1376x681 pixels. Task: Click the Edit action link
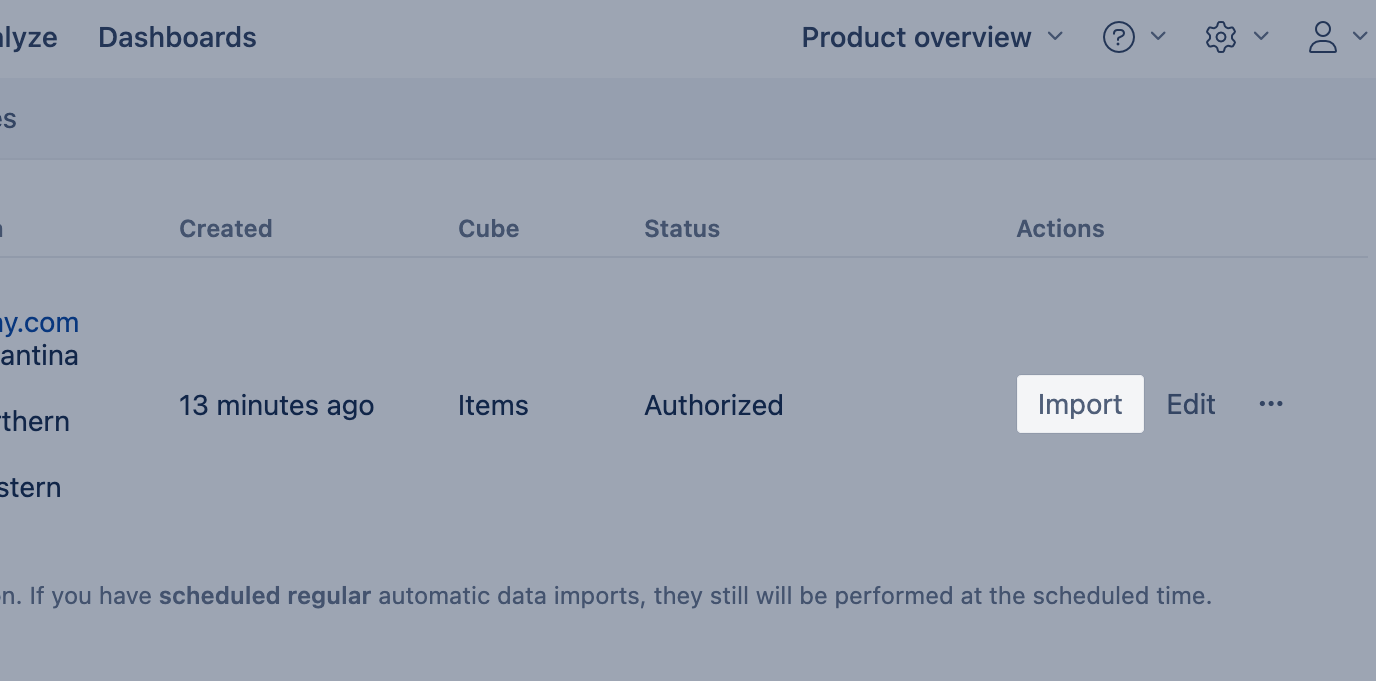click(x=1191, y=404)
